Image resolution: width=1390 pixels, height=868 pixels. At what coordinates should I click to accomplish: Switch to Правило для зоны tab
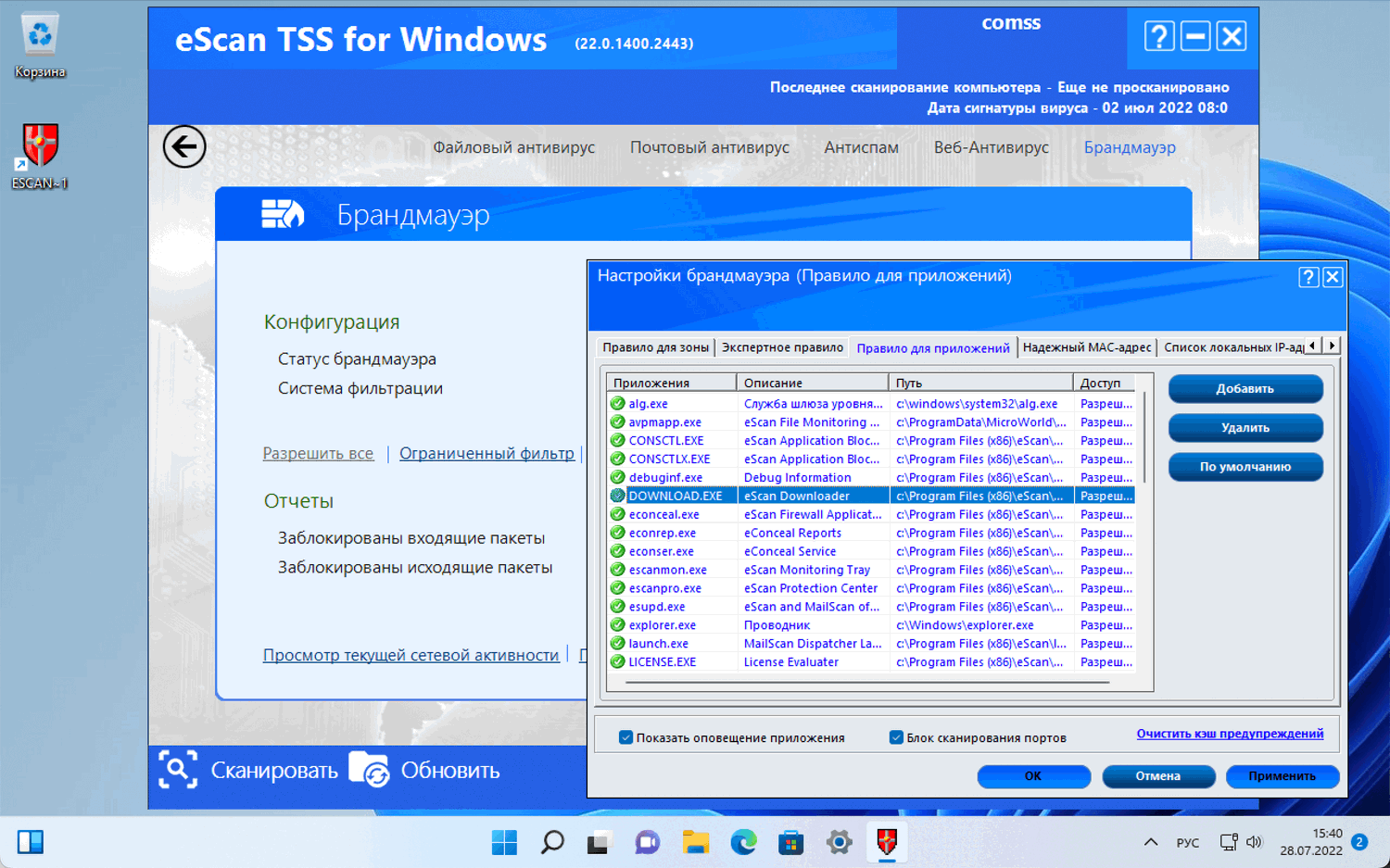click(655, 347)
